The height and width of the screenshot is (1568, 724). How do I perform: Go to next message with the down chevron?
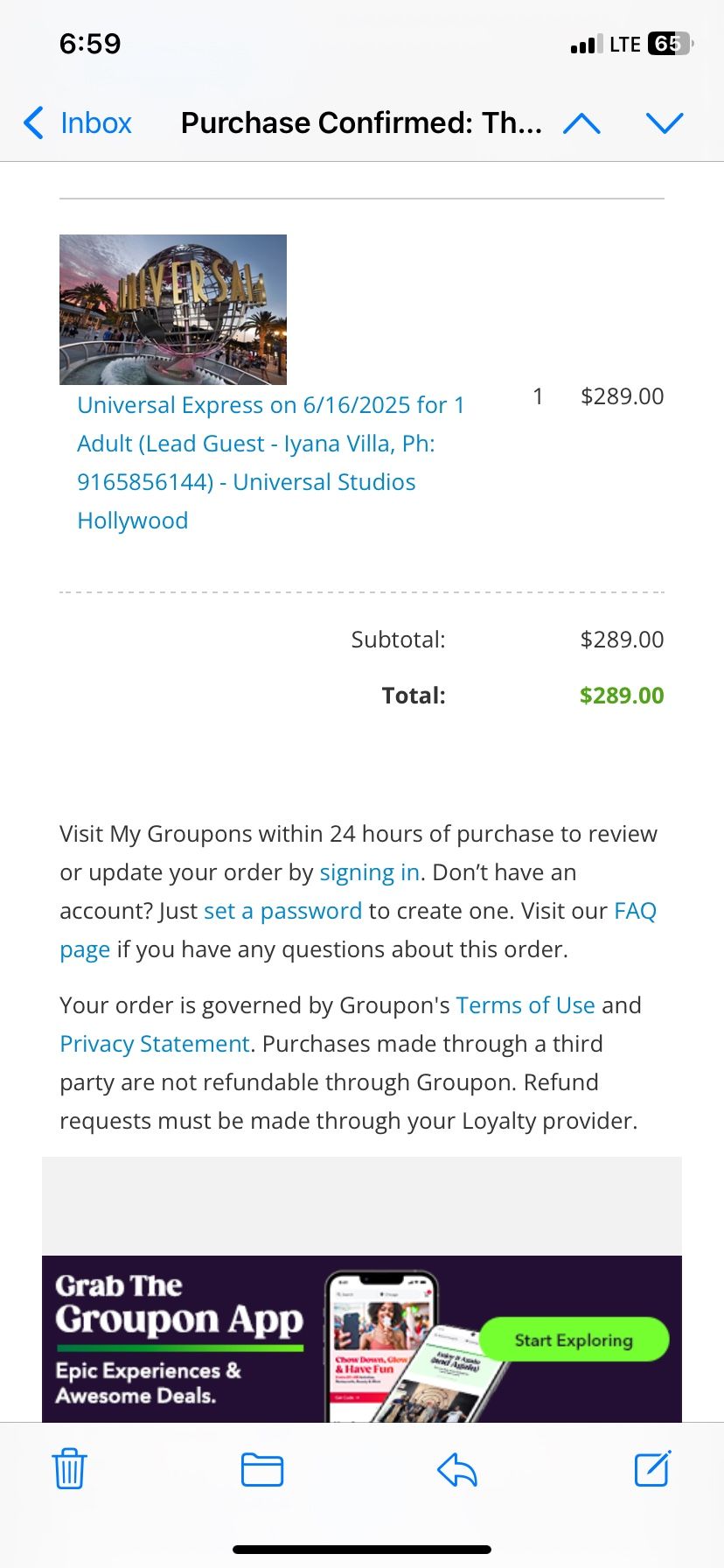665,123
